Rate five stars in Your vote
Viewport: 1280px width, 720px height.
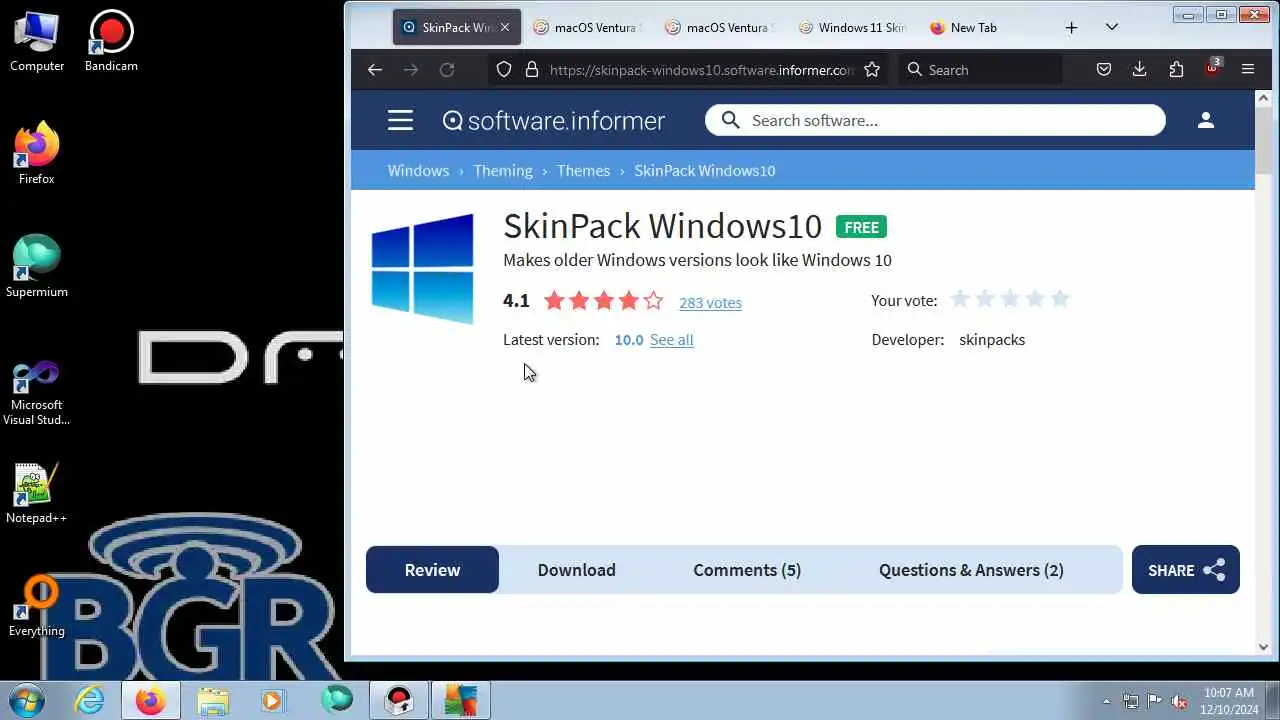[1060, 299]
